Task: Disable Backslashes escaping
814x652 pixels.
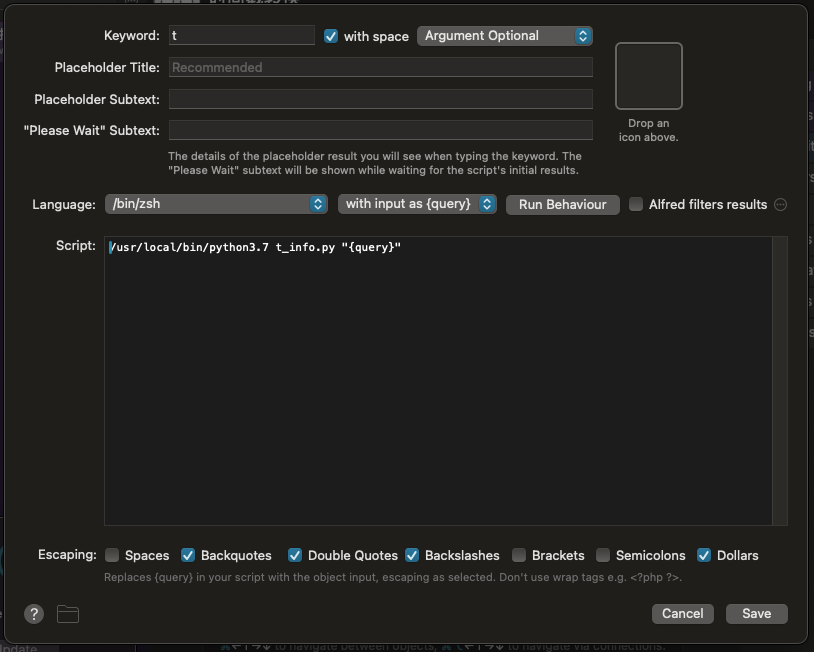Action: (412, 555)
